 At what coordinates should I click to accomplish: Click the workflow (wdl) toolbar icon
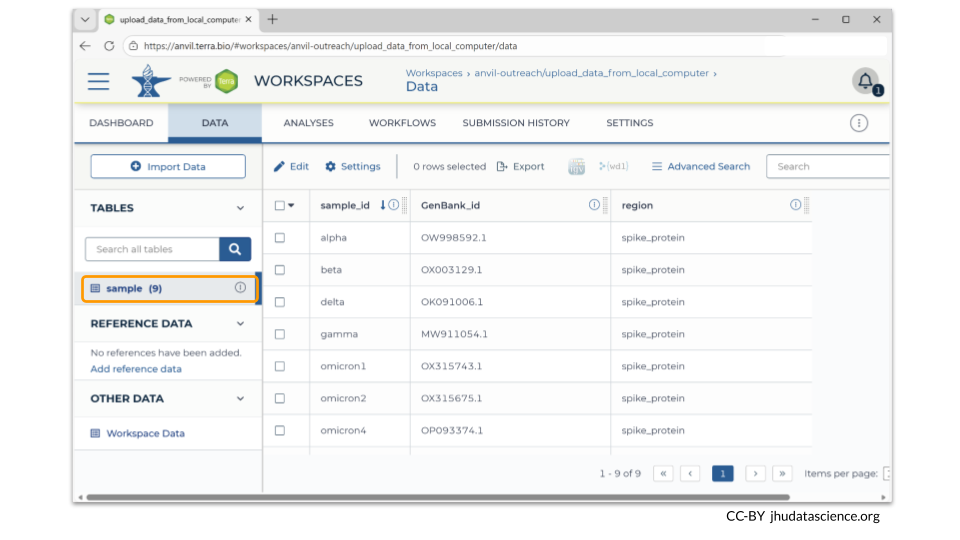613,167
